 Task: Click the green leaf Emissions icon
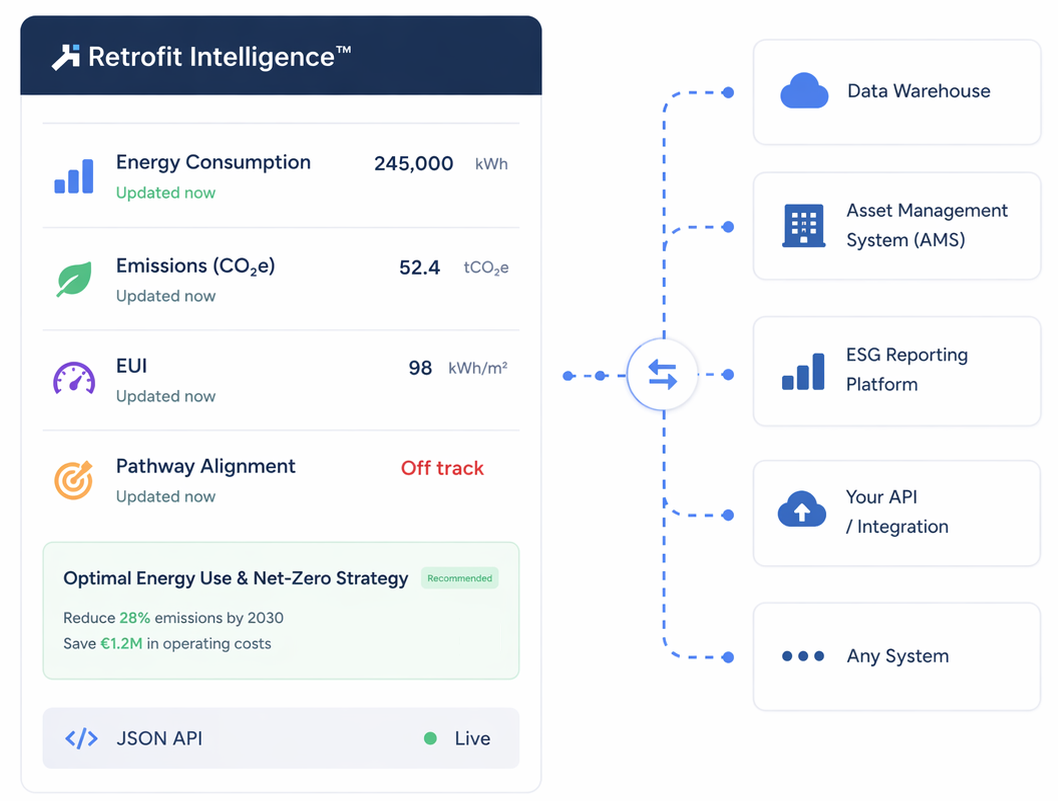pyautogui.click(x=74, y=279)
